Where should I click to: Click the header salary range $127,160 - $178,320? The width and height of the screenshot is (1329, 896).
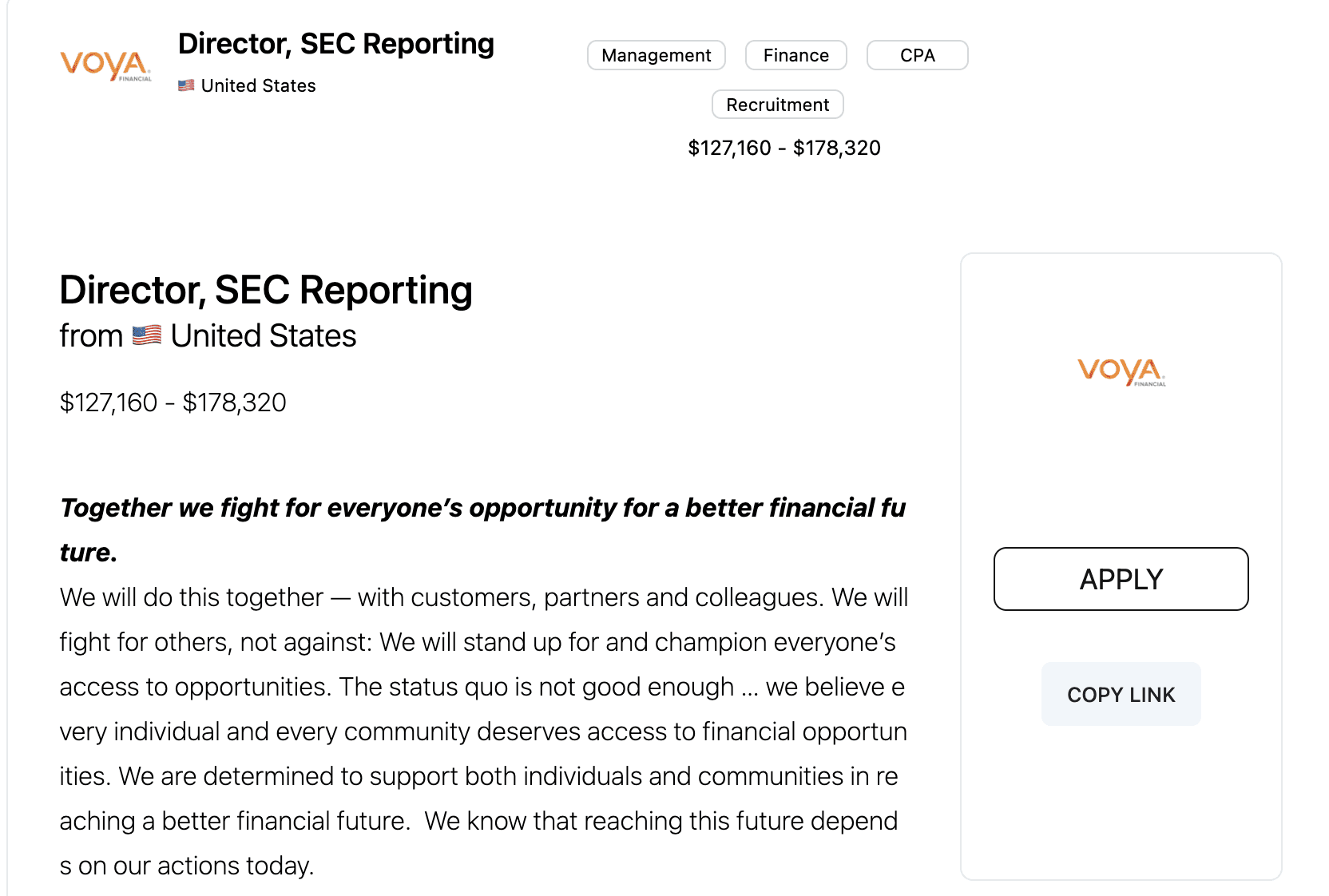(784, 148)
